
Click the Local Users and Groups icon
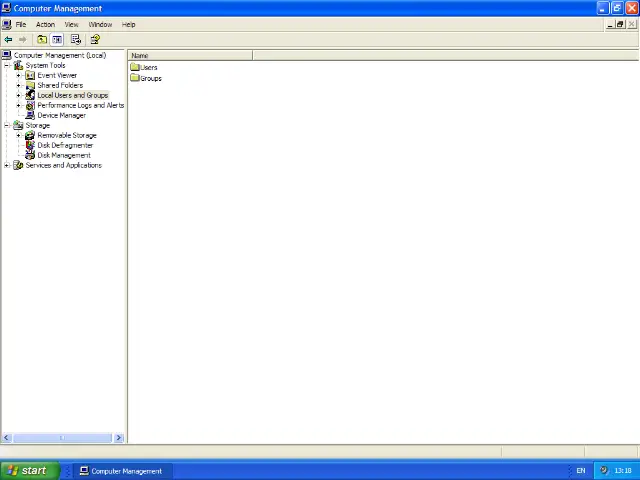30,95
